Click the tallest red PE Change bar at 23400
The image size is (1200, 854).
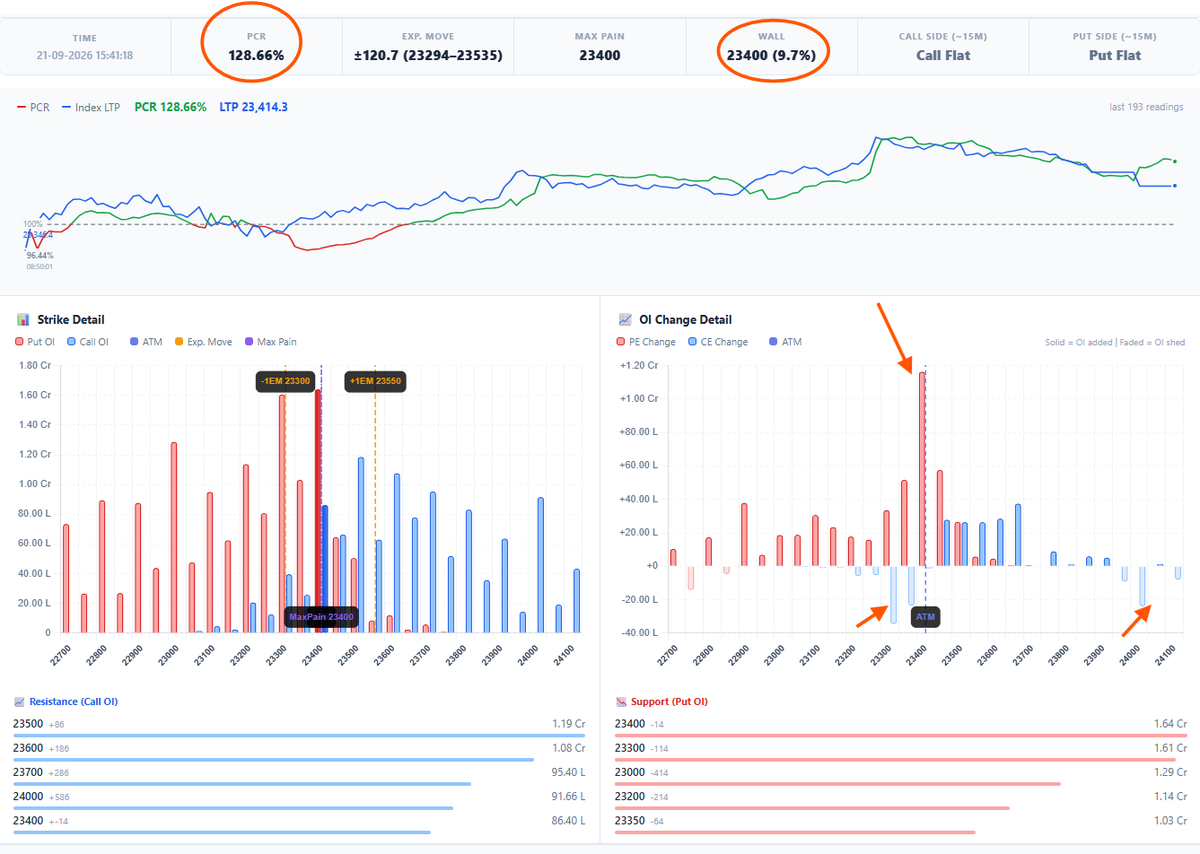[x=921, y=469]
